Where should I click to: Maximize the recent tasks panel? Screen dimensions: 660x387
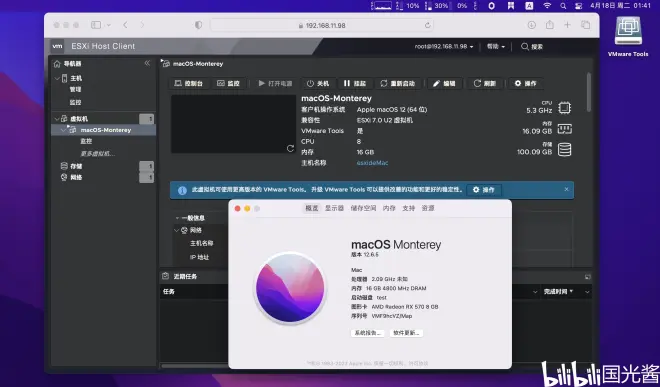coord(588,277)
